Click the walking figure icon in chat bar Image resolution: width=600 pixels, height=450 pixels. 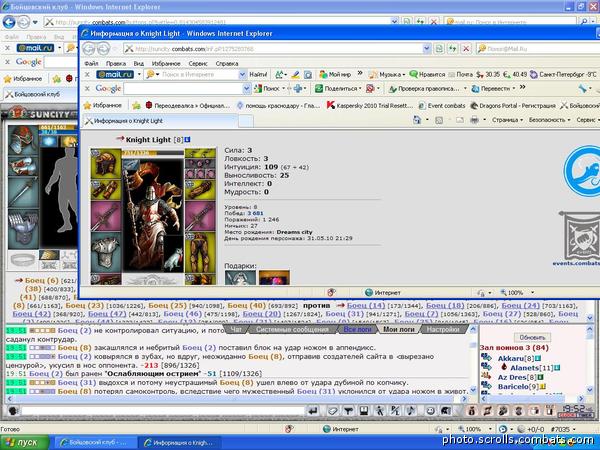[379, 411]
